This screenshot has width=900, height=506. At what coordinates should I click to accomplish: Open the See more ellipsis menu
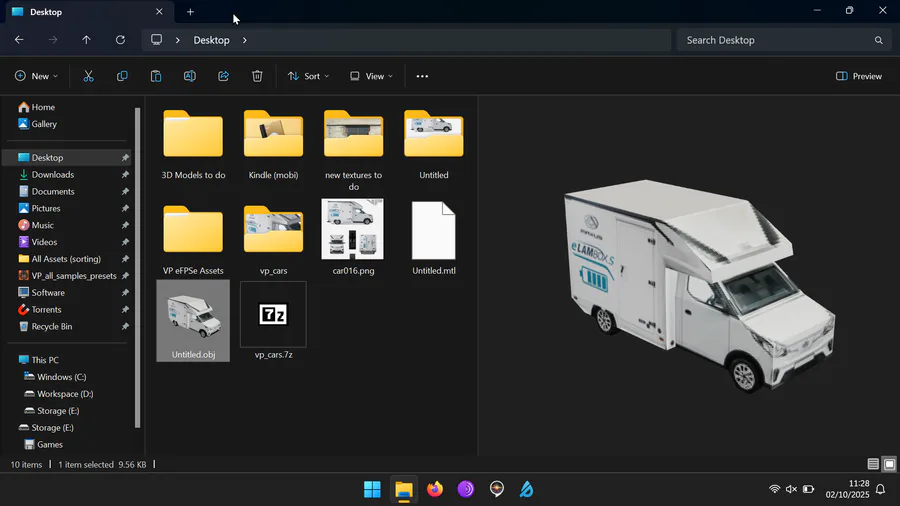422,76
